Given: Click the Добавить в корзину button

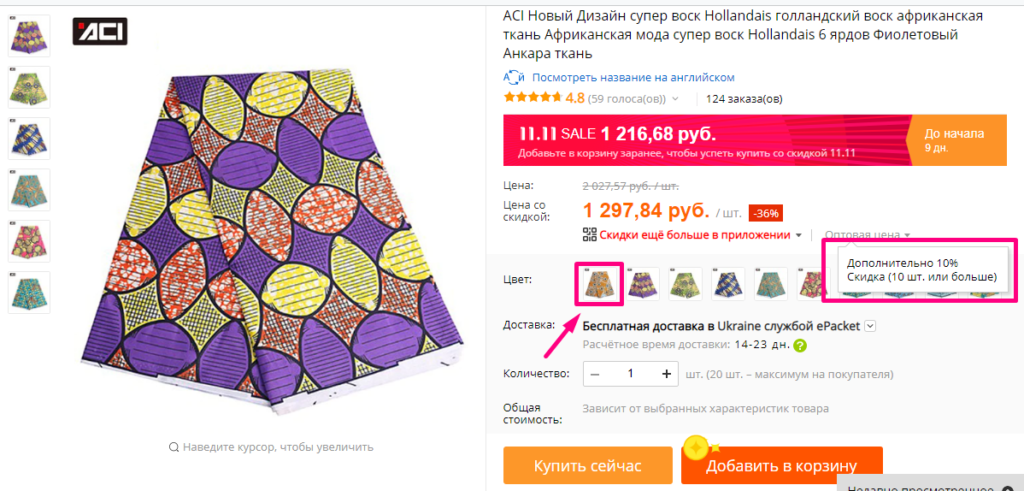Looking at the screenshot, I should [x=782, y=466].
